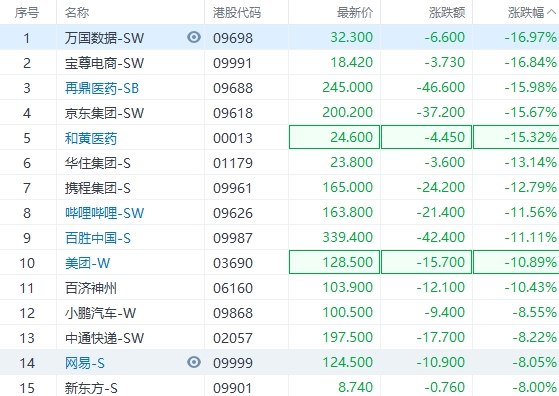Click the latest price 18.420

(352, 62)
